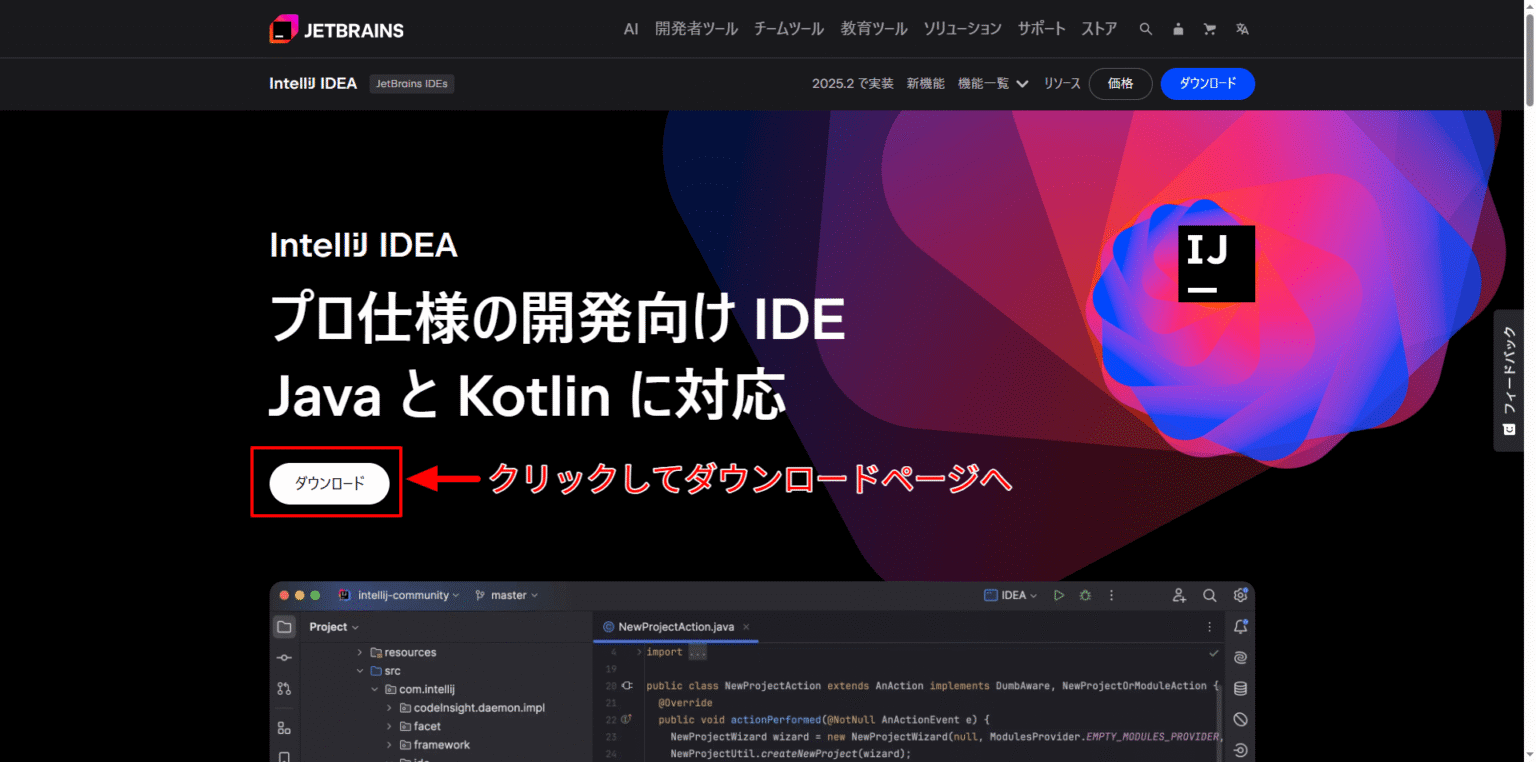Open the site search magnifier icon
The width and height of the screenshot is (1536, 762).
(1146, 29)
